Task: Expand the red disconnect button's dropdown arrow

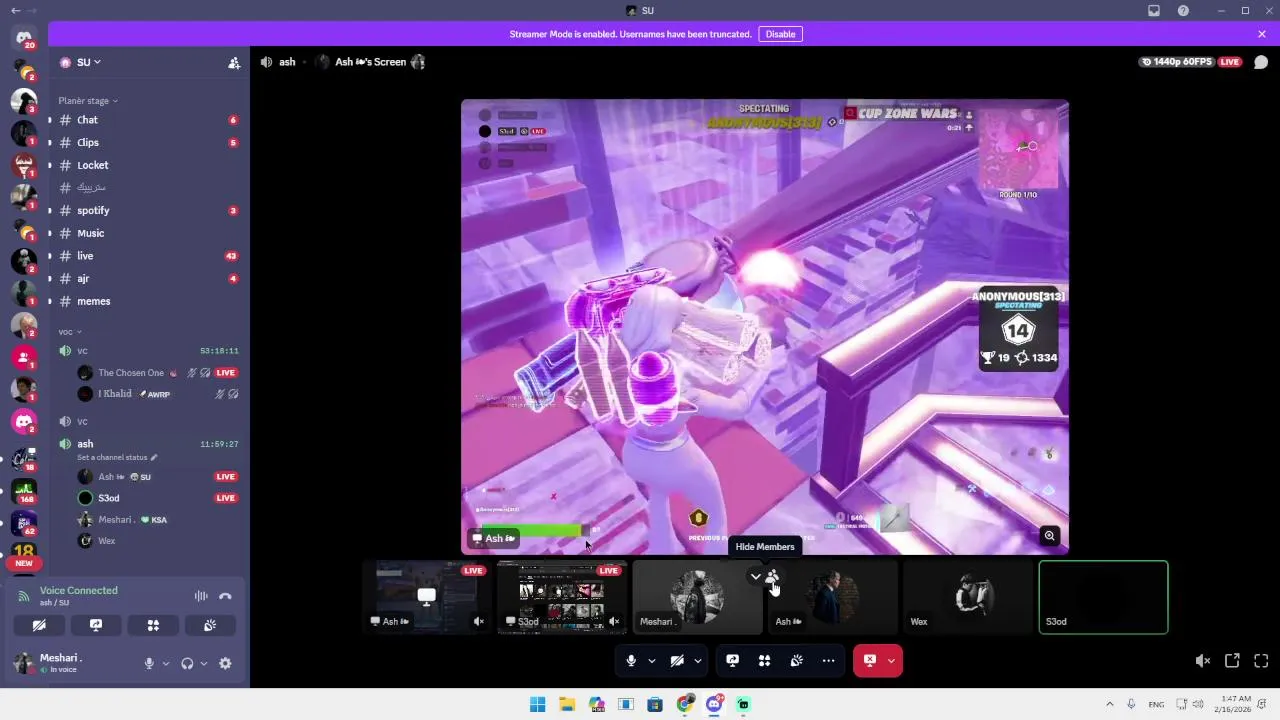Action: (x=892, y=660)
